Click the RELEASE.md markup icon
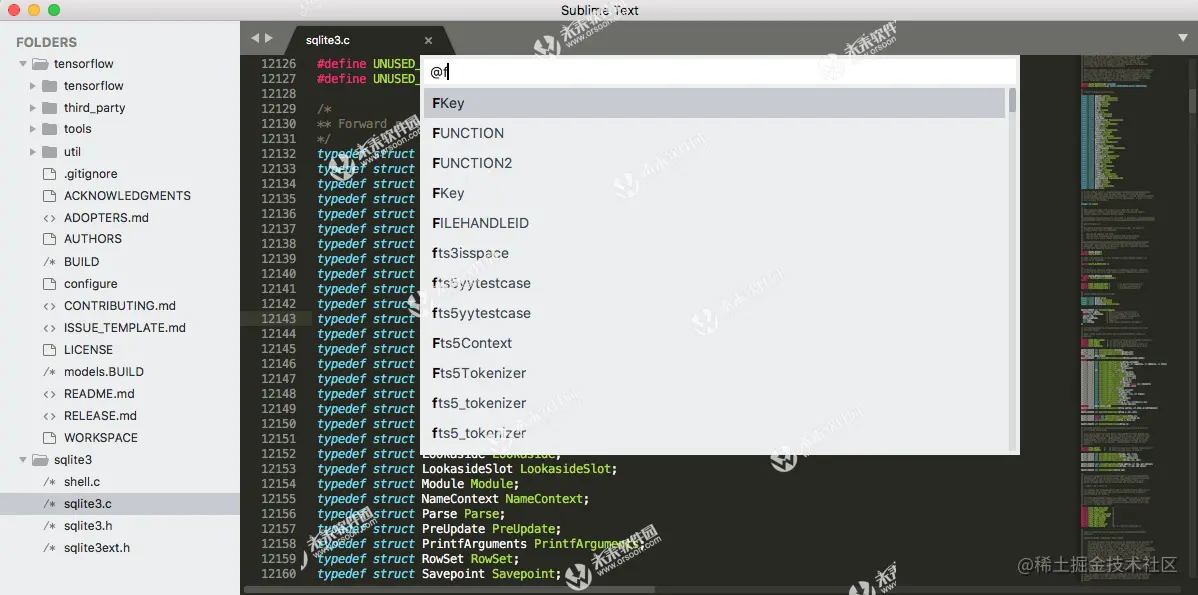 click(x=50, y=416)
